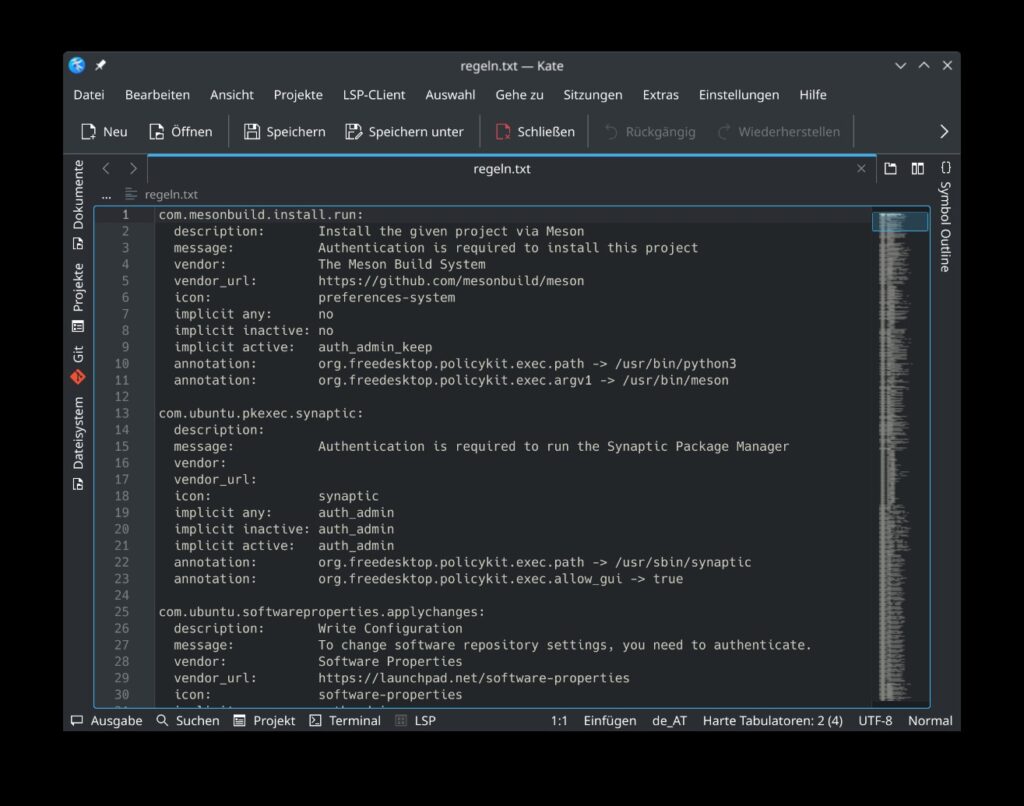This screenshot has width=1024, height=806.
Task: Maximize the Kate window
Action: pyautogui.click(x=924, y=65)
